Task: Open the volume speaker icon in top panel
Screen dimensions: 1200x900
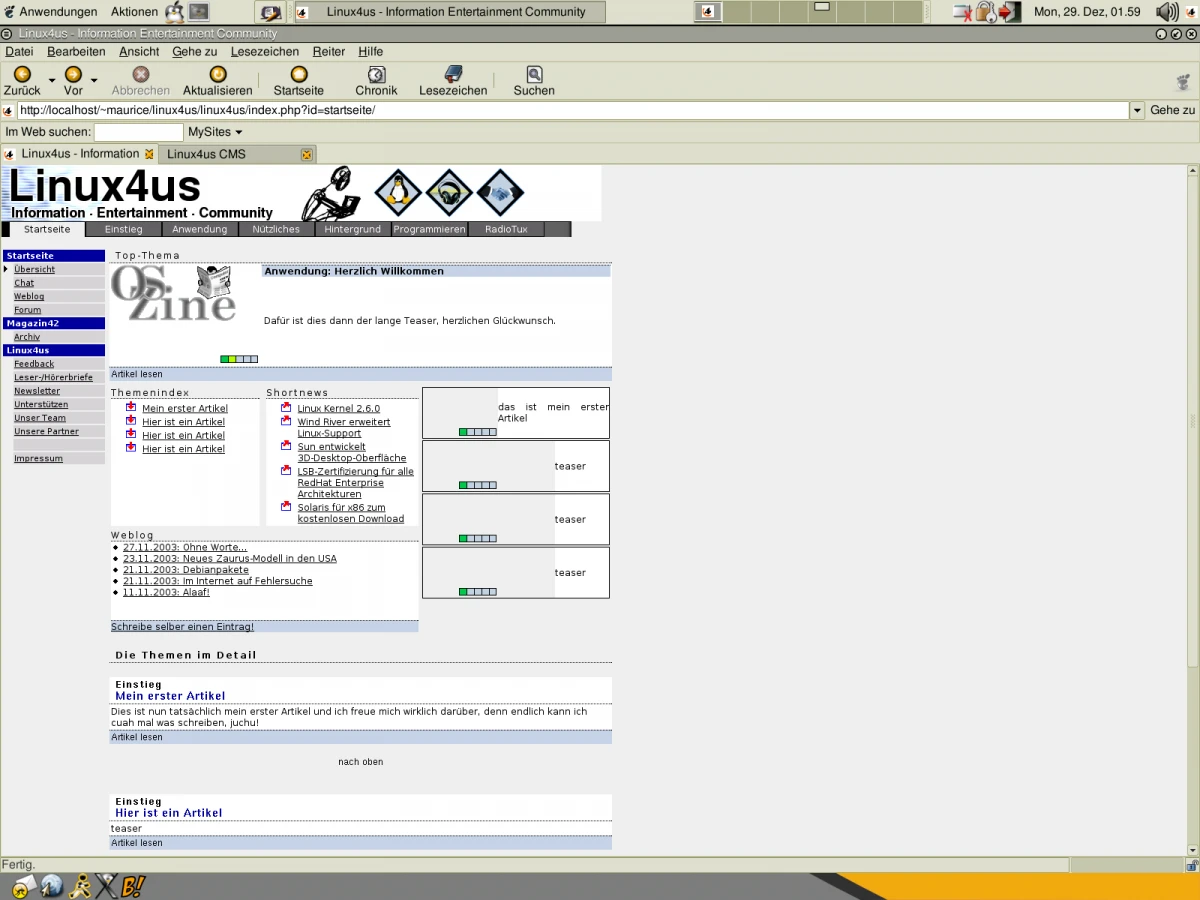Action: (1166, 12)
